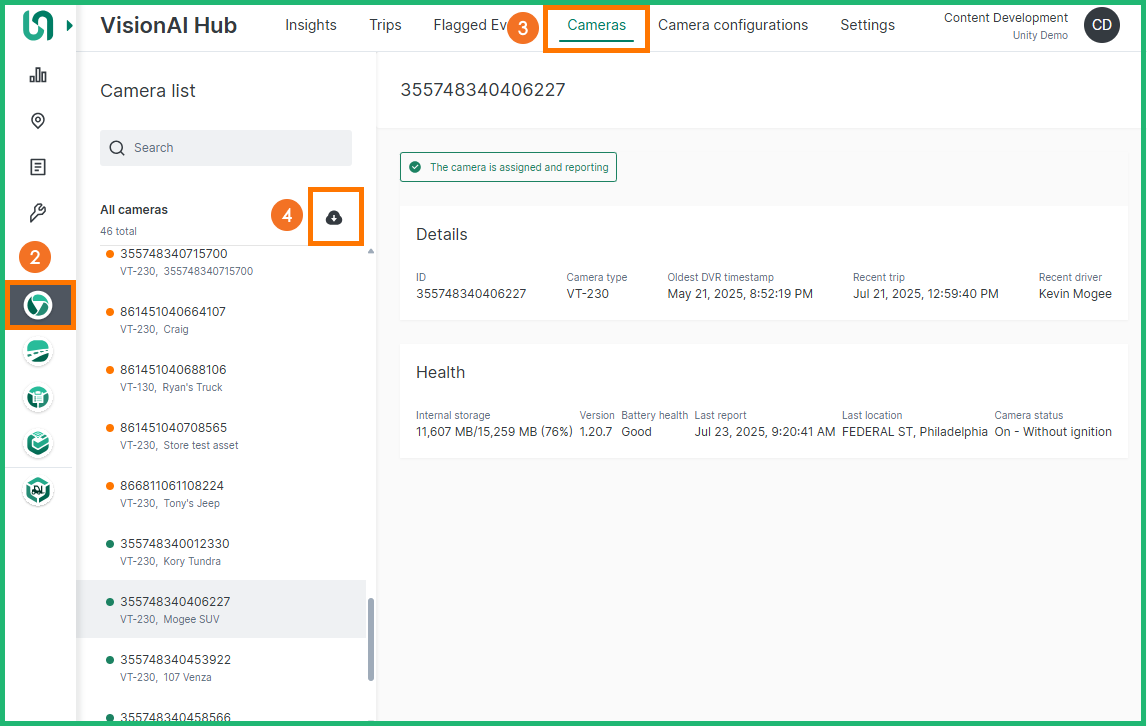The width and height of the screenshot is (1147, 726).
Task: Click the map location pin sidebar icon
Action: coord(38,121)
